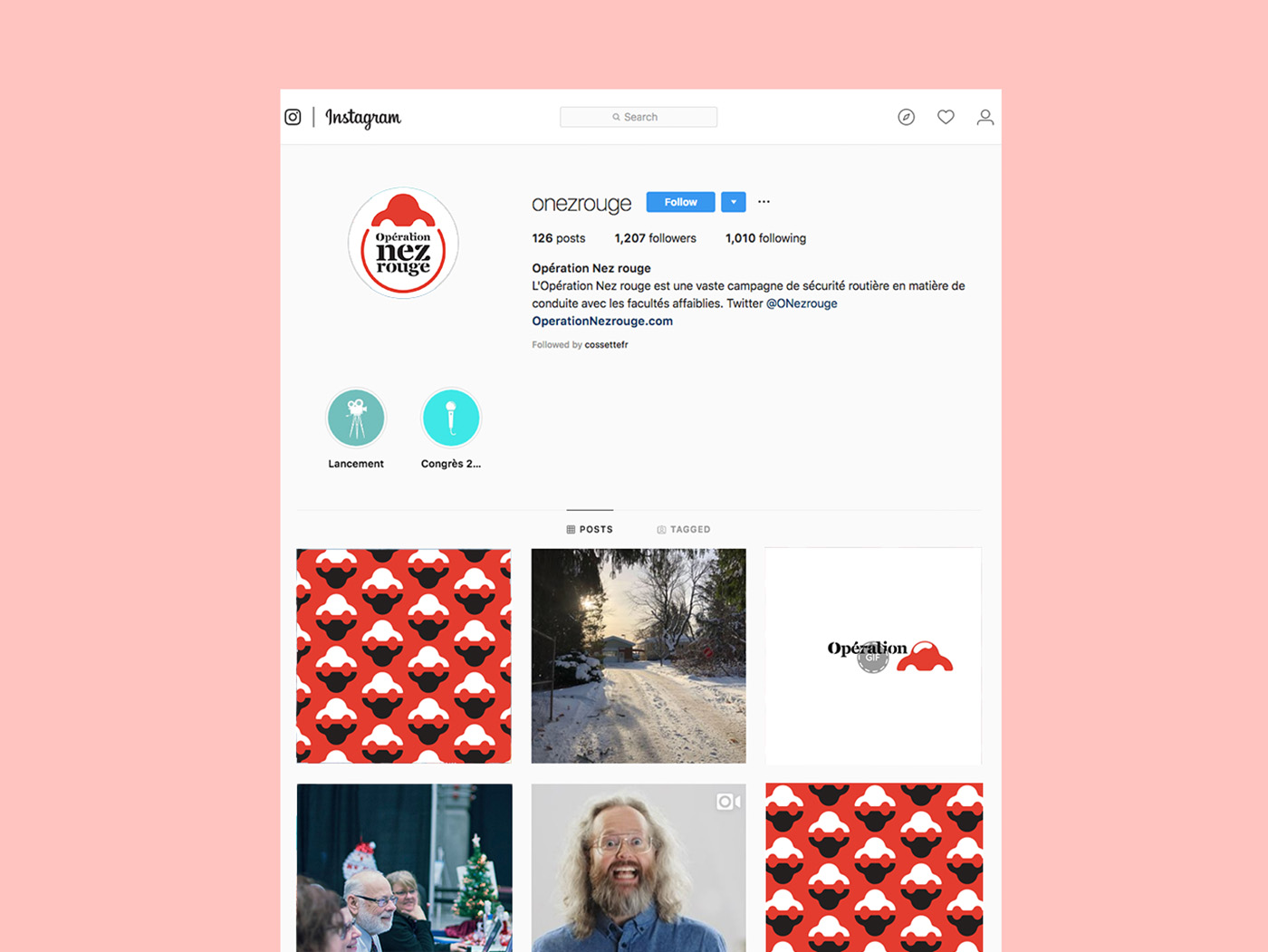Image resolution: width=1268 pixels, height=952 pixels.
Task: Click the 126 posts count
Action: point(559,238)
